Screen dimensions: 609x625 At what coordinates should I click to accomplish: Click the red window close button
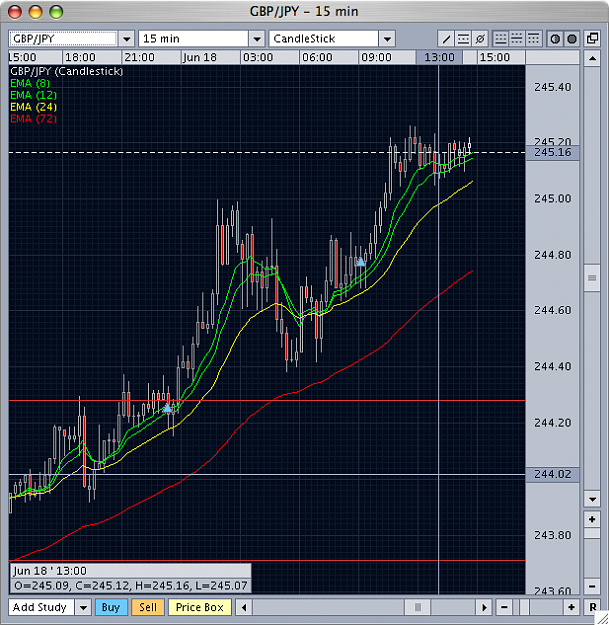coord(15,12)
